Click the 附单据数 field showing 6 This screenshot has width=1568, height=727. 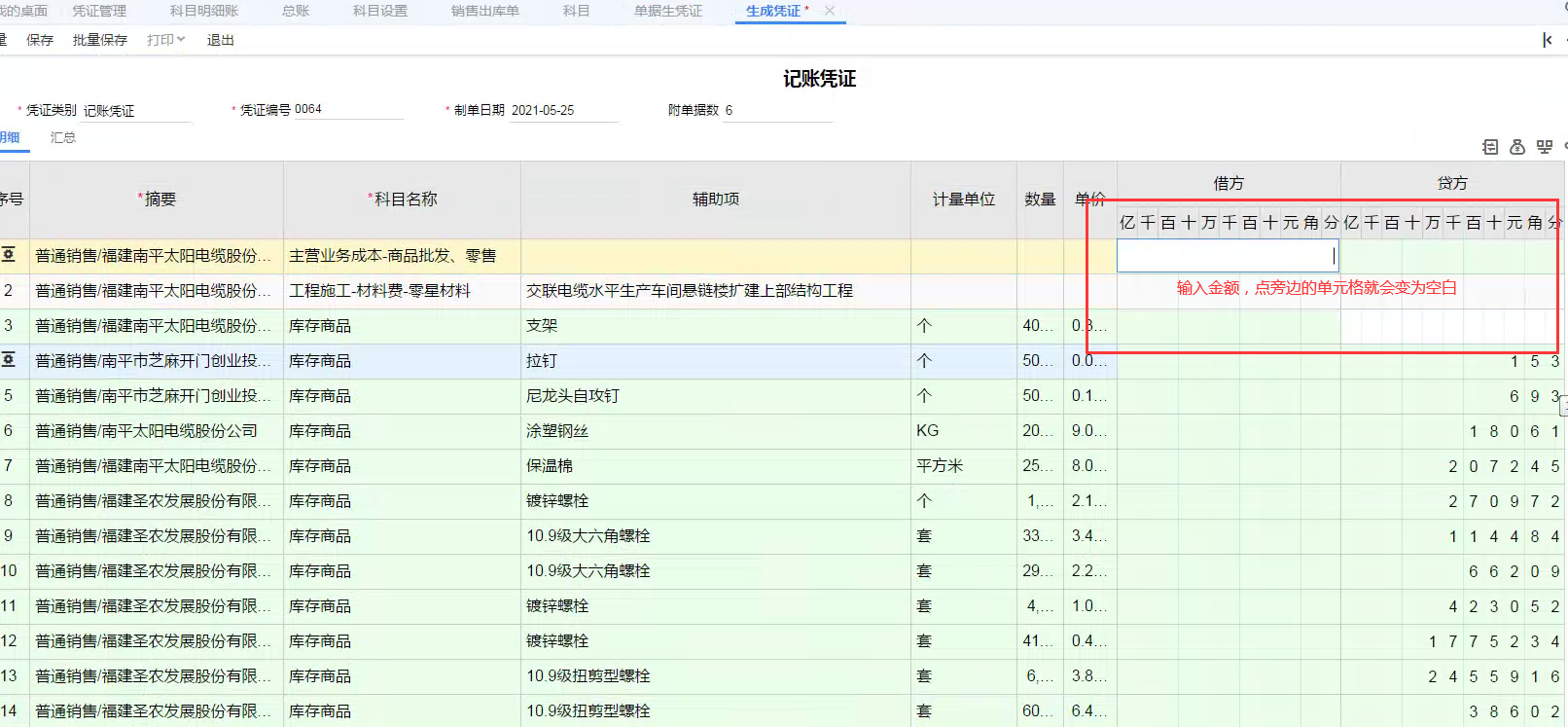coord(778,111)
